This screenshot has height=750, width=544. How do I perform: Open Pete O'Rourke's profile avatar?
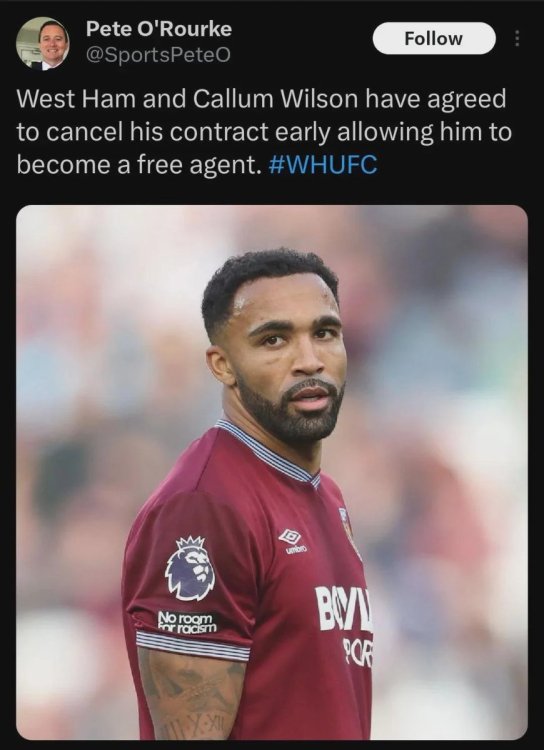click(x=43, y=43)
